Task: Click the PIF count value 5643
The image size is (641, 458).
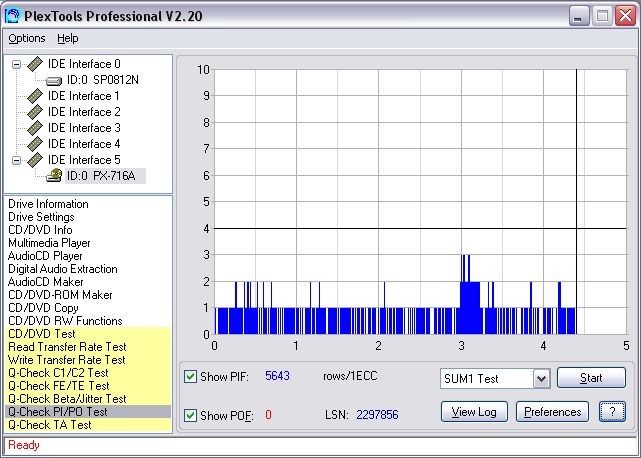Action: pyautogui.click(x=277, y=376)
